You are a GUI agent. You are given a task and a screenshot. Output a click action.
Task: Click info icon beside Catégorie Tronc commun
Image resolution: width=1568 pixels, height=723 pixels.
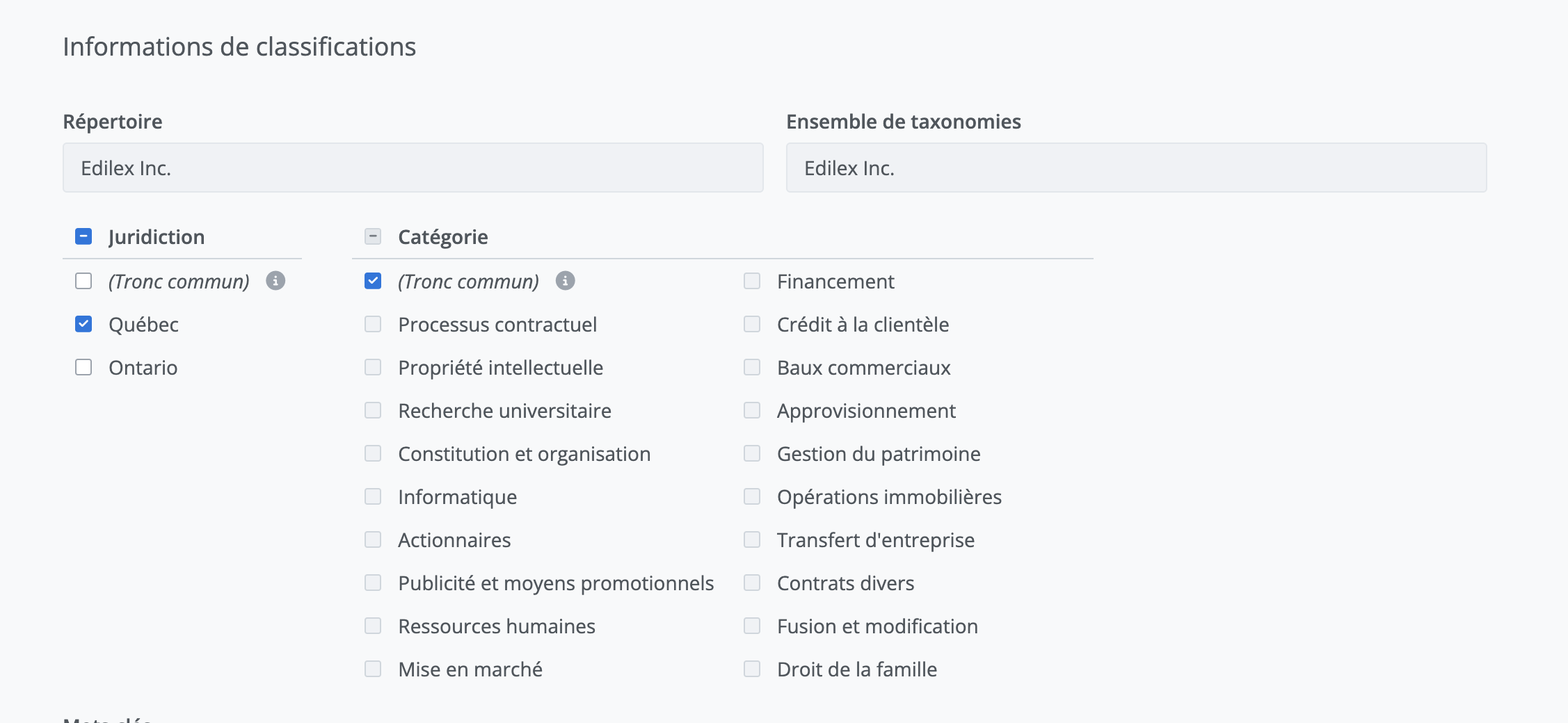[x=565, y=281]
